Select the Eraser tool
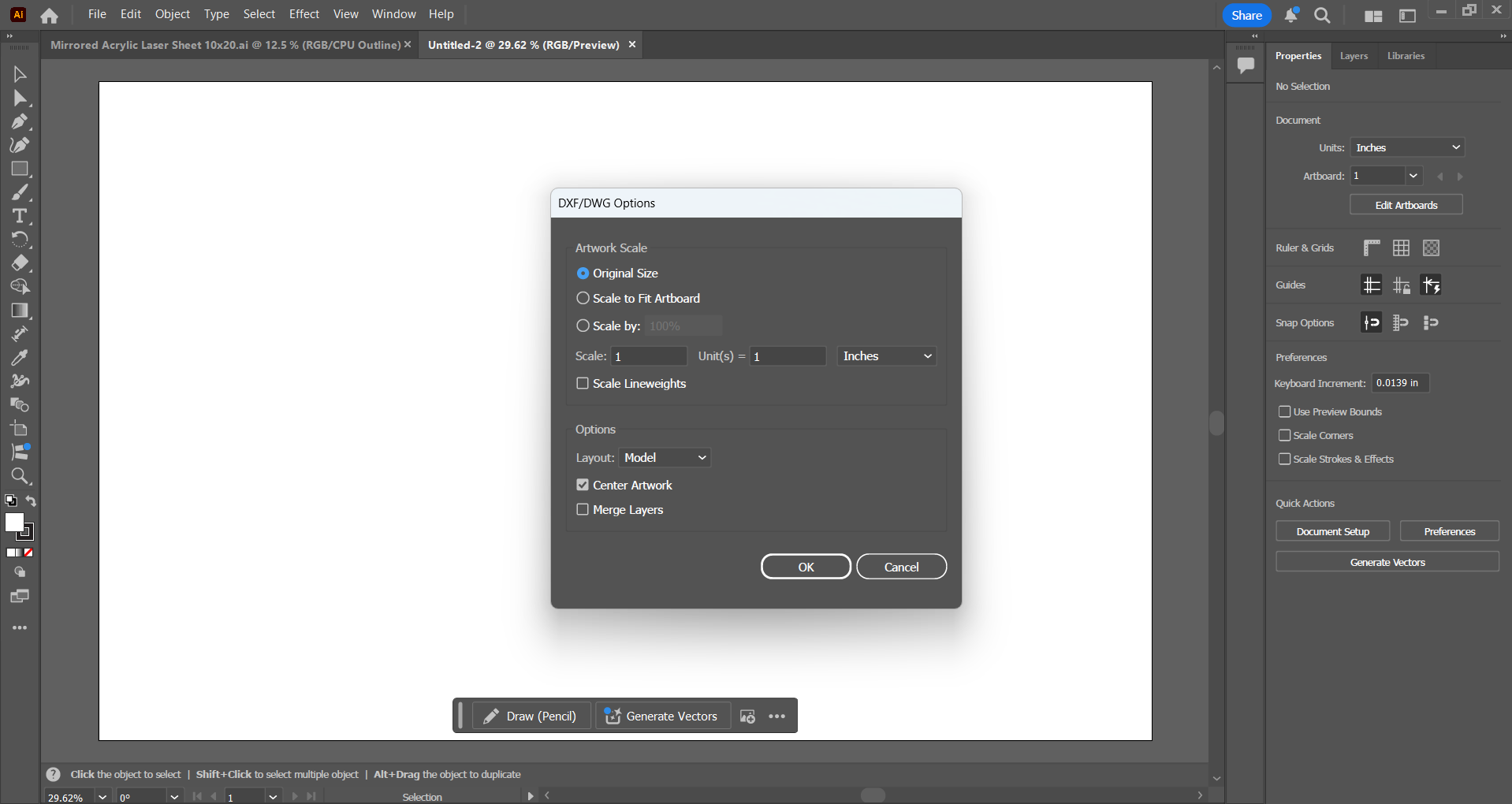Viewport: 1512px width, 804px height. 20,263
